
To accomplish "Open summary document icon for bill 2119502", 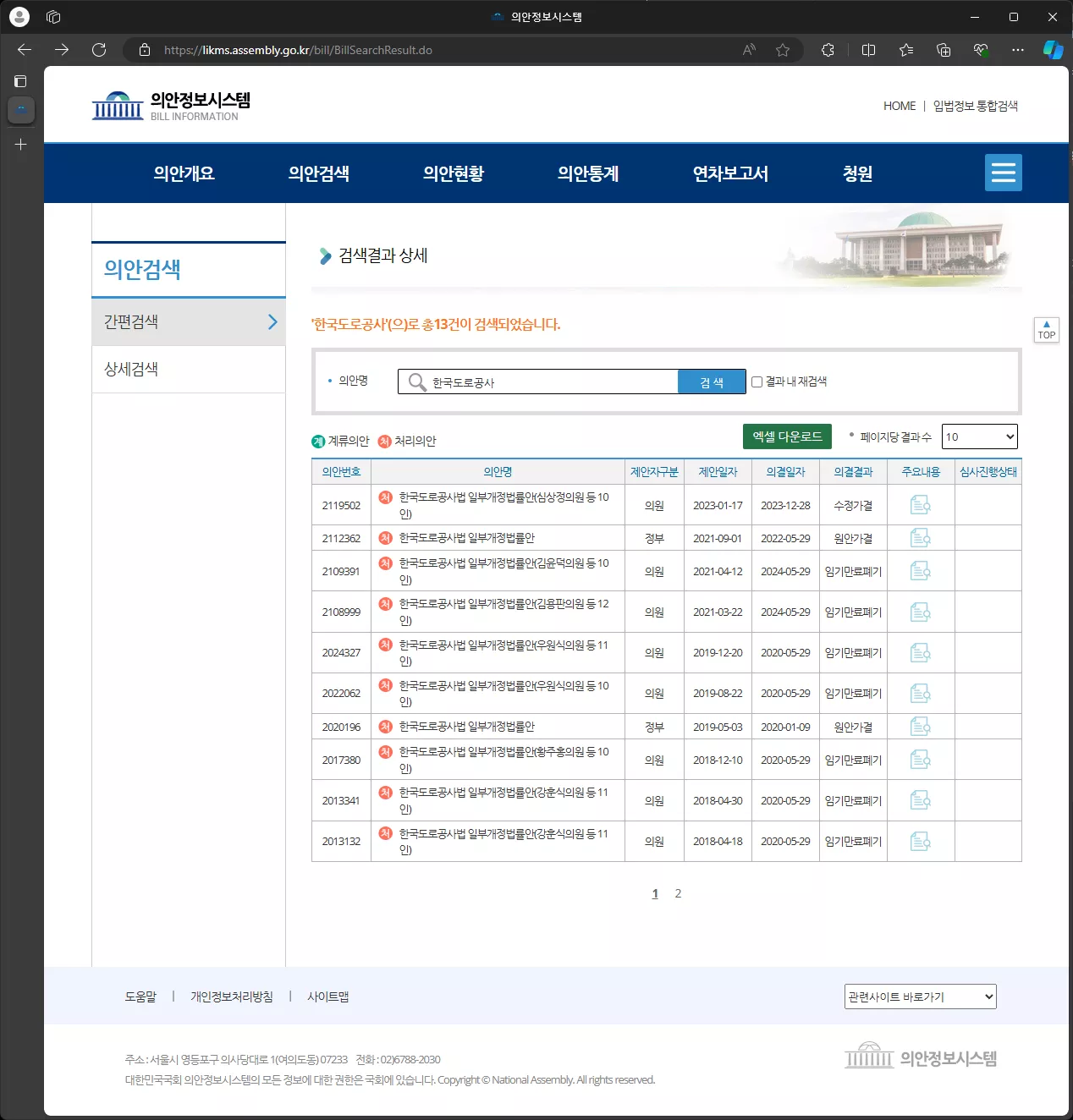I will [921, 505].
